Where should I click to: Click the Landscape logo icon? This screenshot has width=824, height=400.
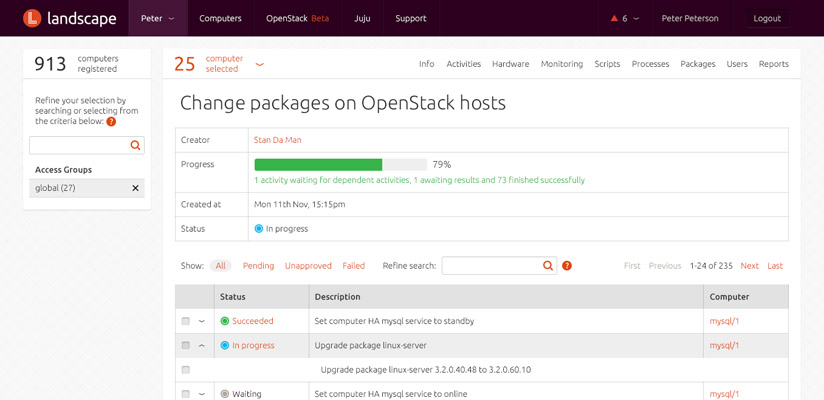(x=32, y=18)
